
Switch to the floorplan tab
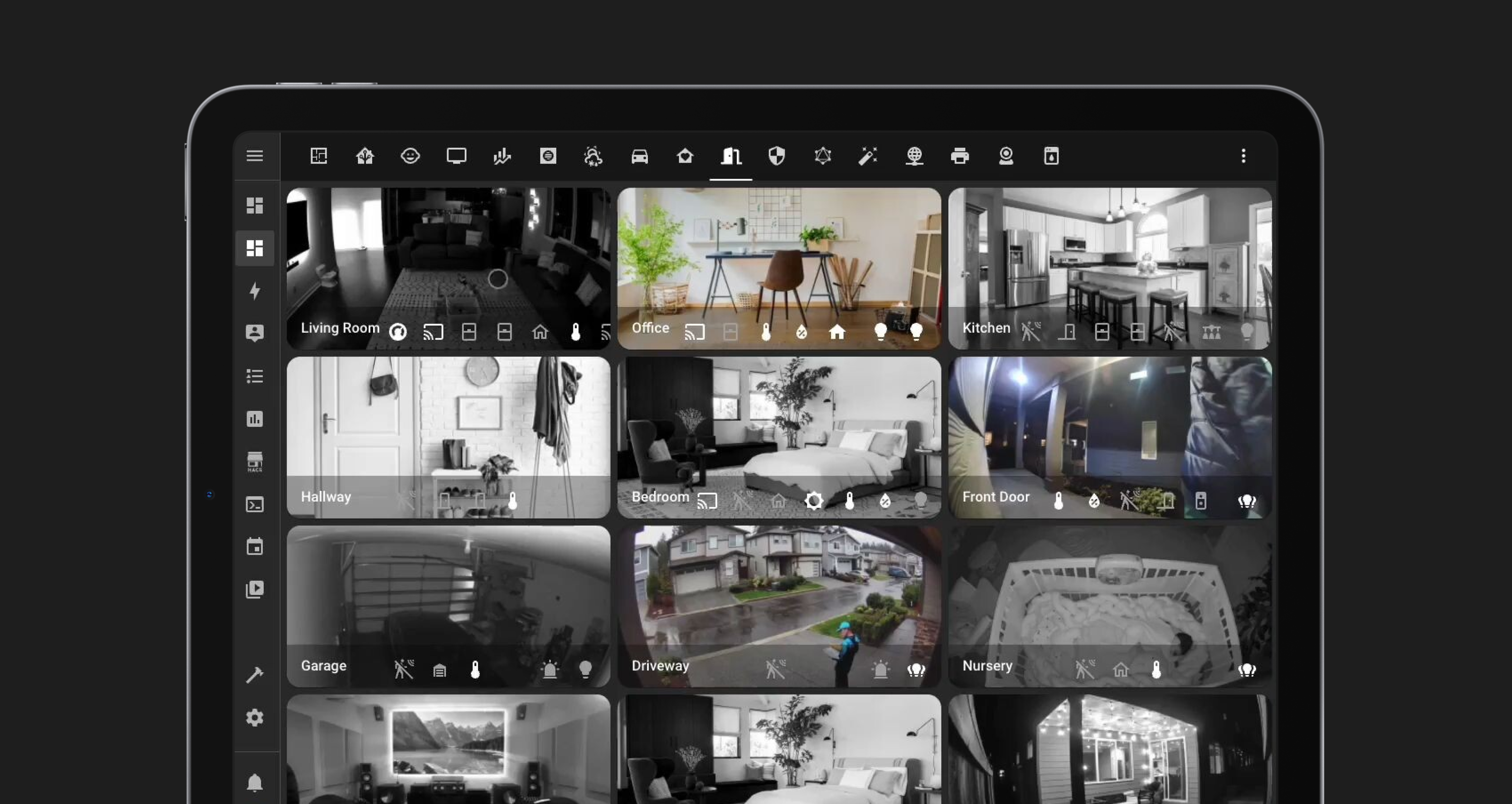pyautogui.click(x=319, y=156)
